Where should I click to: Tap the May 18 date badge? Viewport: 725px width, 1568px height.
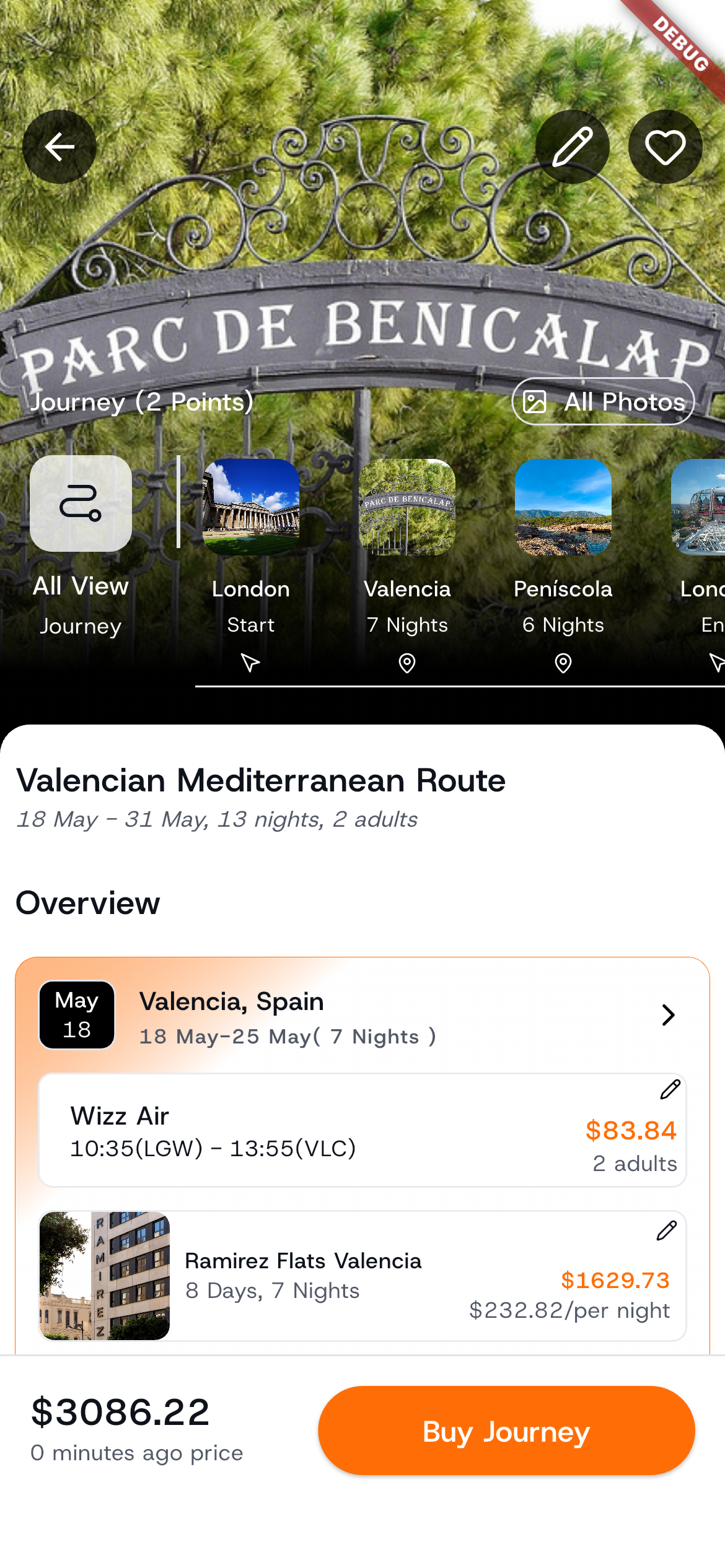[x=76, y=1014]
